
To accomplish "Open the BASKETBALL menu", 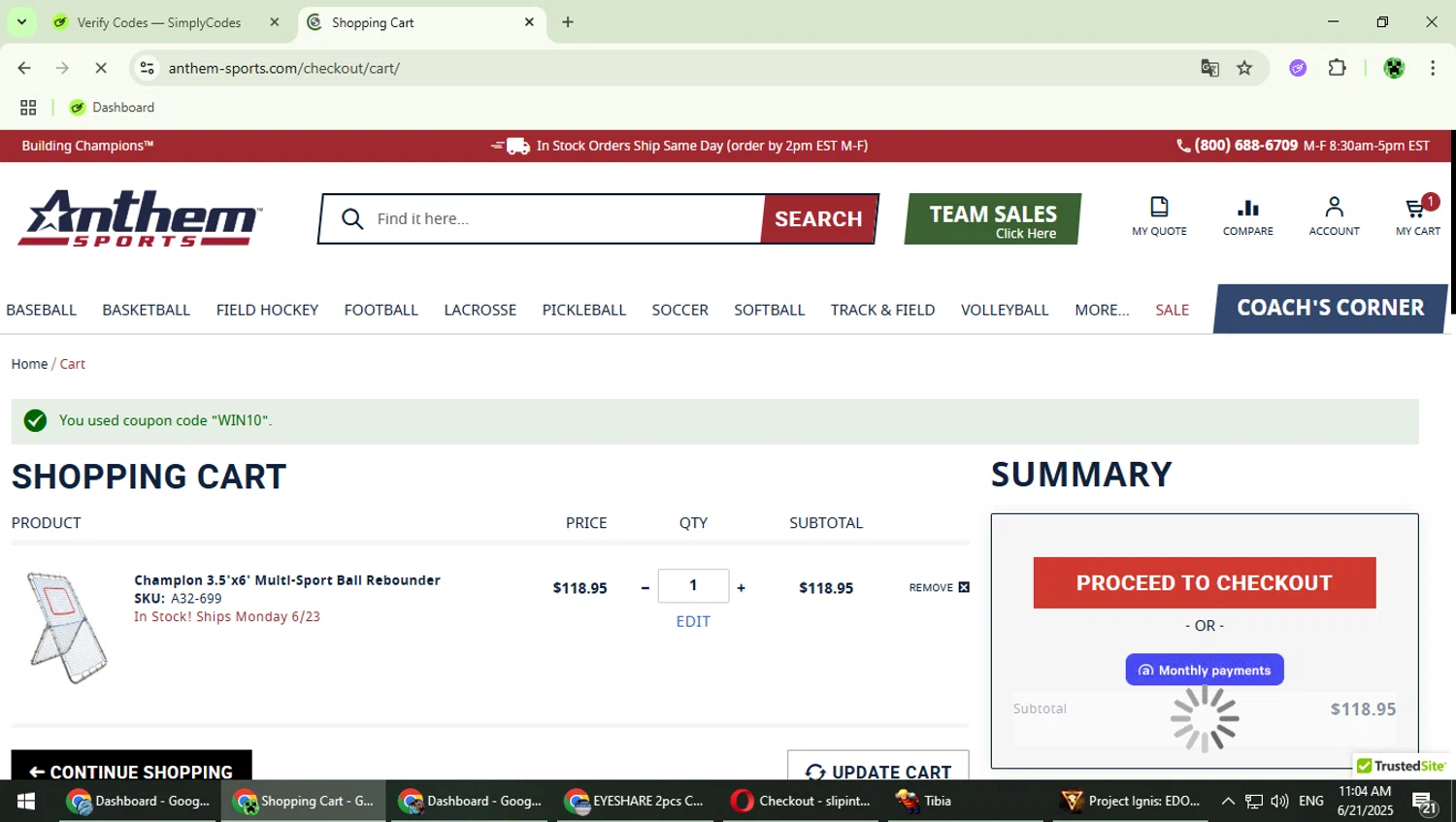I will click(147, 310).
